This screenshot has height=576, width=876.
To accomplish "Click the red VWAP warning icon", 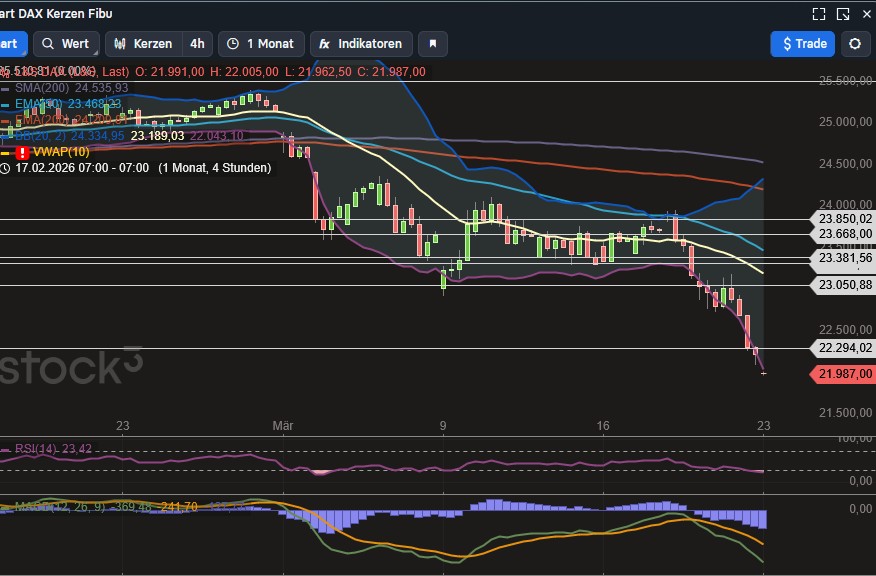I will pos(23,152).
